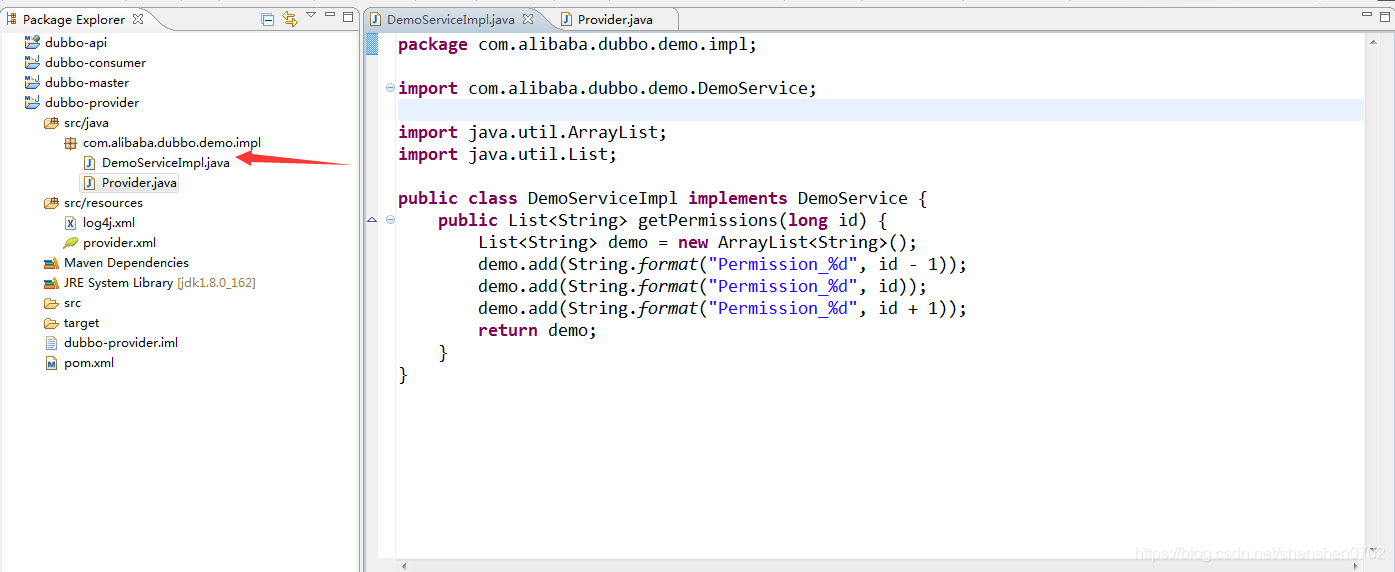The width and height of the screenshot is (1395, 572).
Task: Click the pom.xml Maven file icon
Action: coord(51,363)
